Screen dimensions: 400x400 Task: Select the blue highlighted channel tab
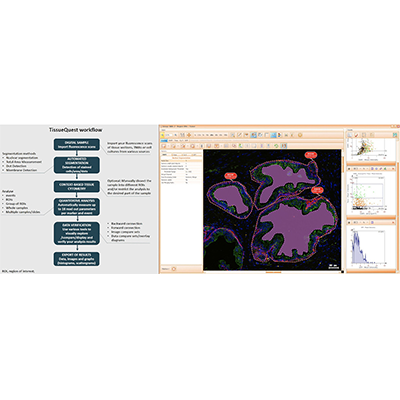[164, 140]
